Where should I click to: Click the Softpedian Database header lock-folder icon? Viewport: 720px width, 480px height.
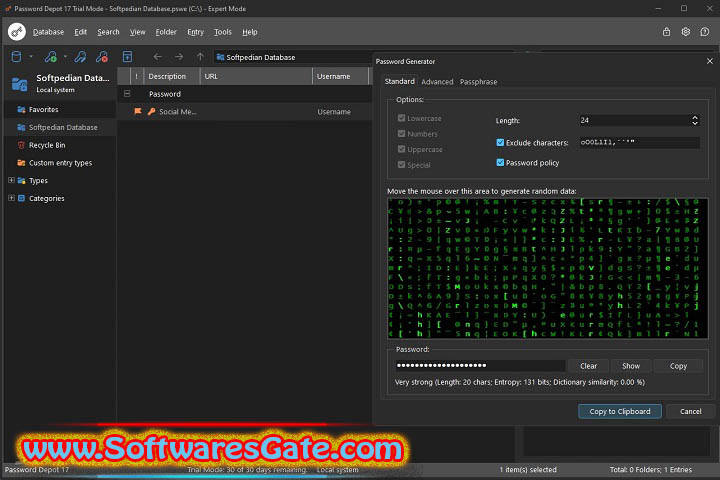point(20,84)
